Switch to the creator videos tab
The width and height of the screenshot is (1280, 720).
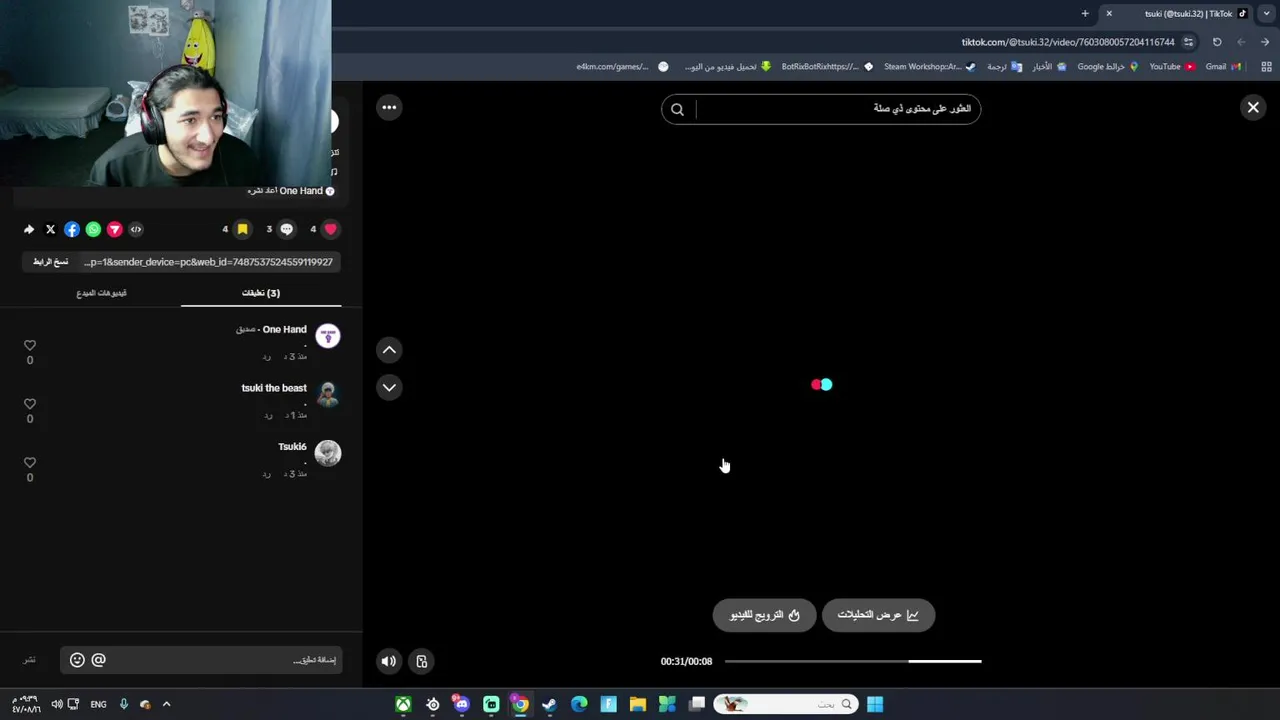(x=101, y=293)
